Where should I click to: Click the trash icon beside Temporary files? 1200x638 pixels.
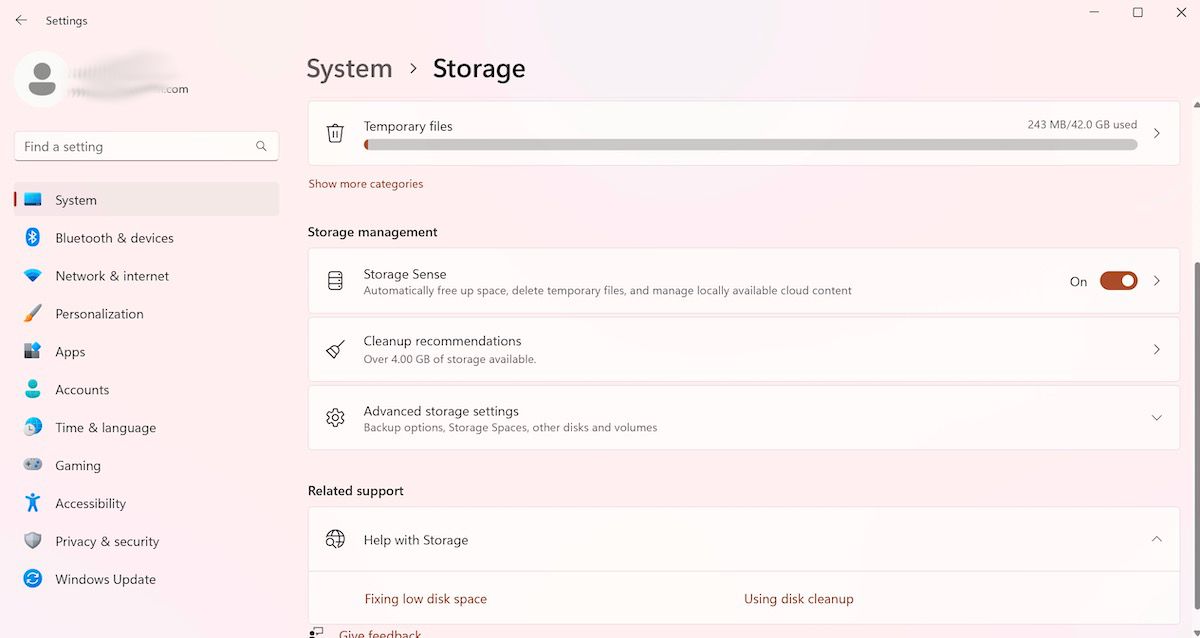click(335, 132)
